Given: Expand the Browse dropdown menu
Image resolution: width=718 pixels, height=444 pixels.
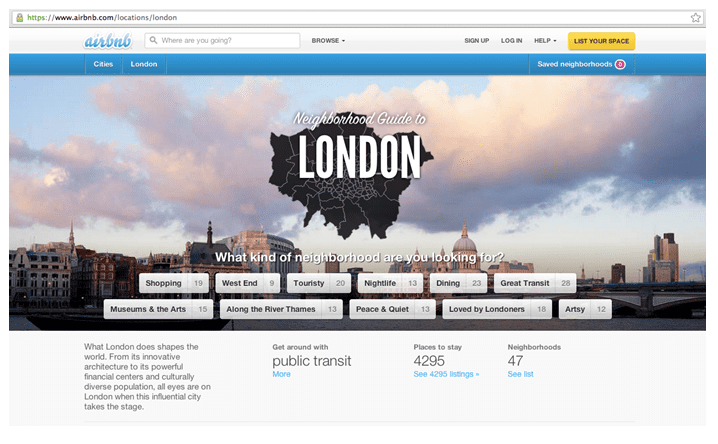Looking at the screenshot, I should click(x=328, y=41).
